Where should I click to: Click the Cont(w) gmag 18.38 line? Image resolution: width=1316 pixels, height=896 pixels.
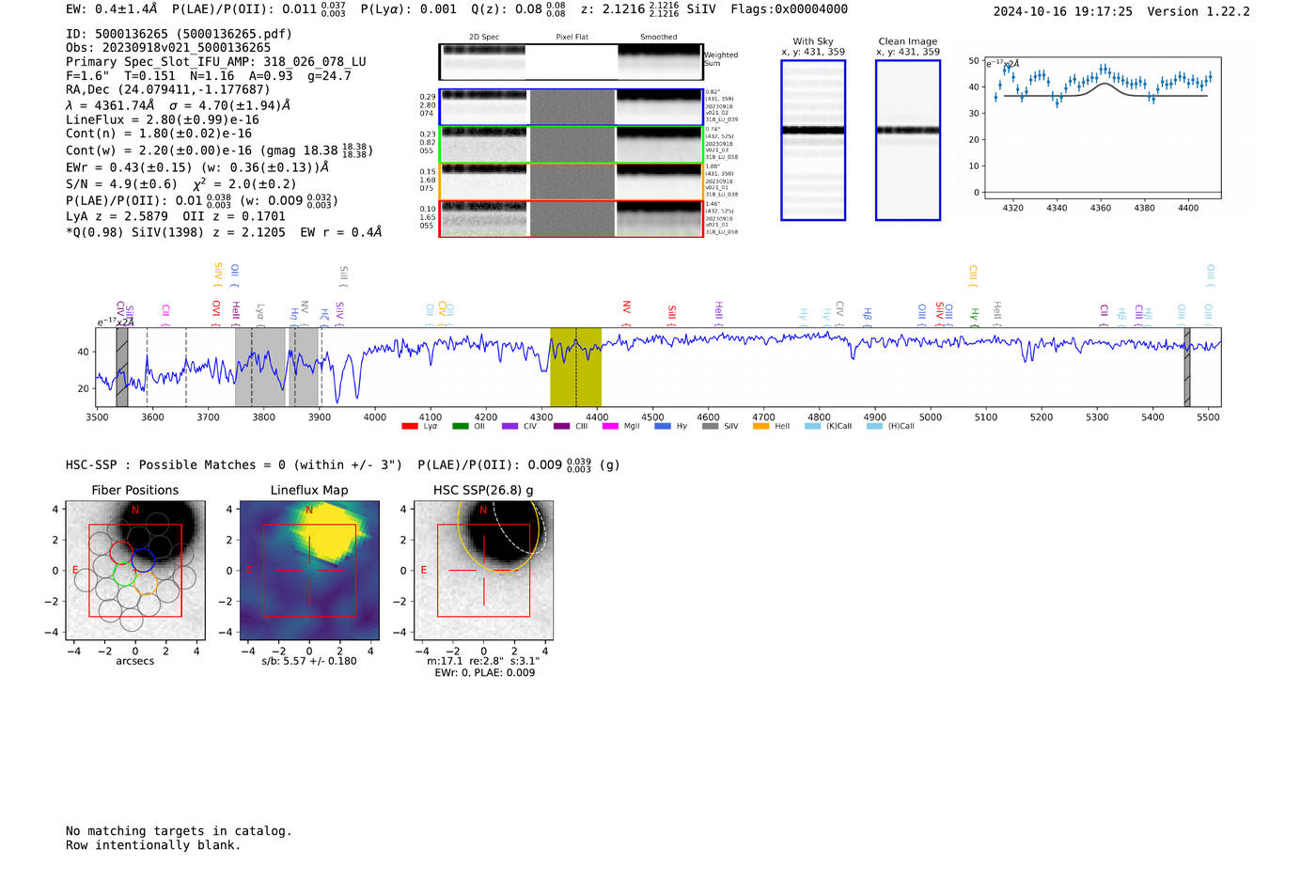pos(220,149)
